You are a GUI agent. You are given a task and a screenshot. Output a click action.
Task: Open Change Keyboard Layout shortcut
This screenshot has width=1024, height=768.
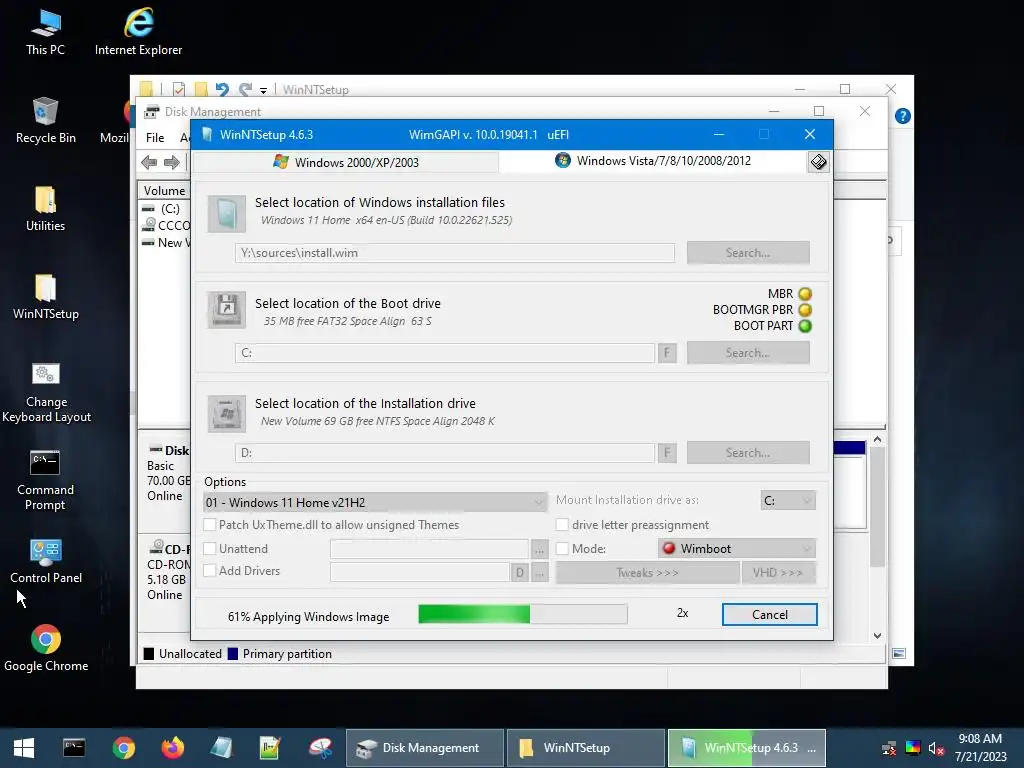coord(46,393)
